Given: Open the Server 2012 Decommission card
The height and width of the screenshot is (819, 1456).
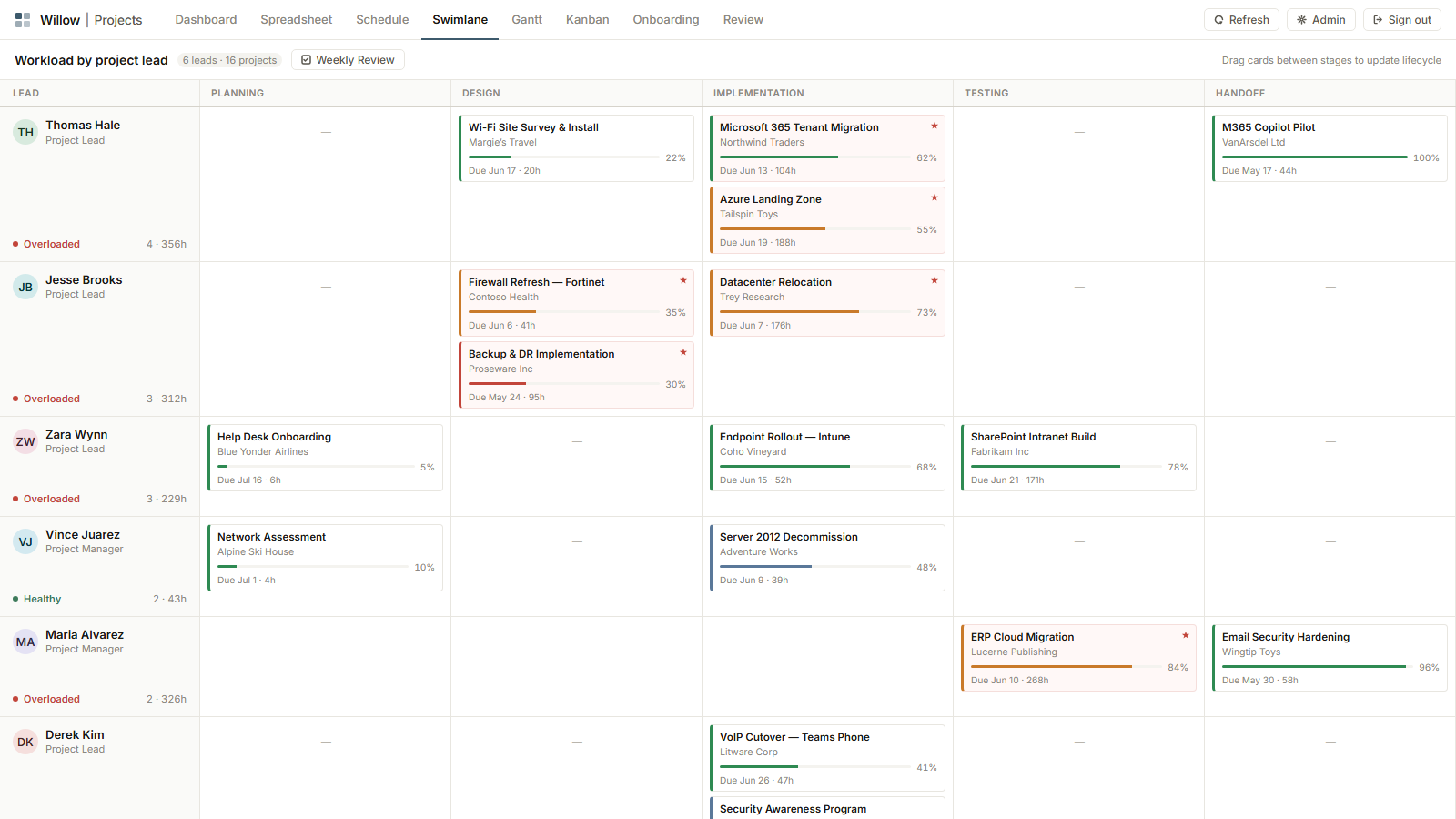Looking at the screenshot, I should pos(827,558).
